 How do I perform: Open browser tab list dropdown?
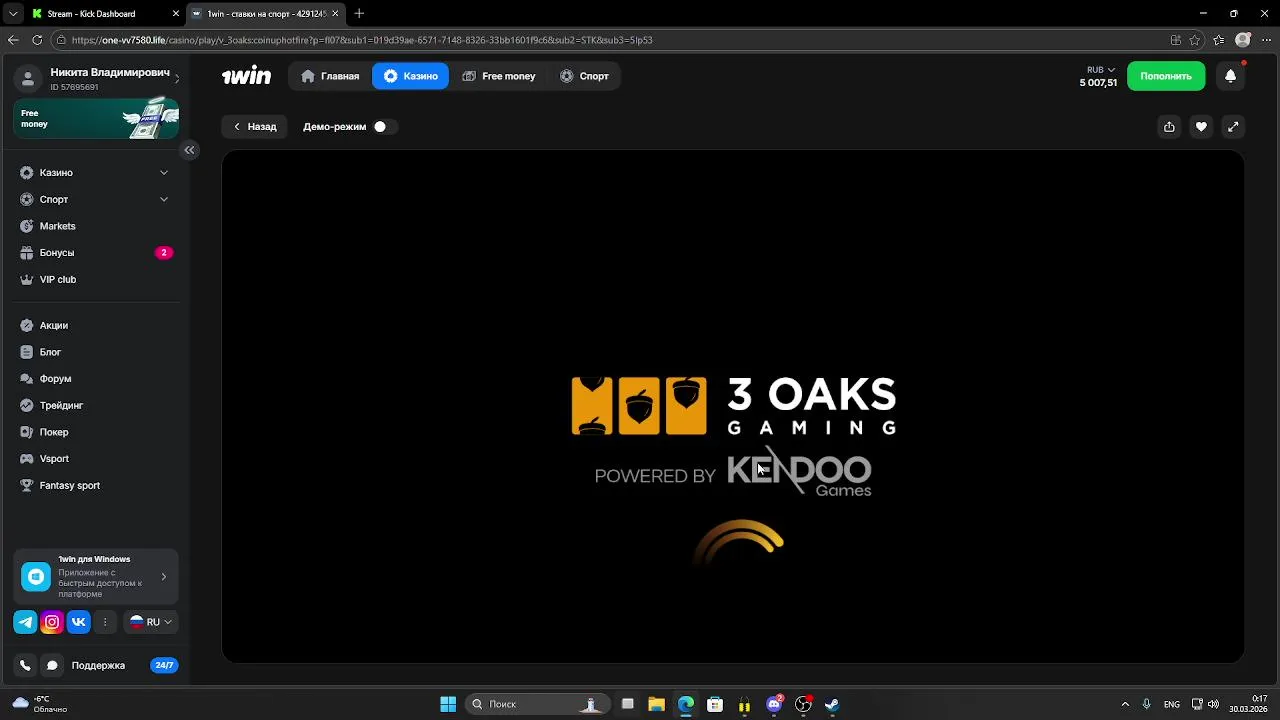(12, 14)
